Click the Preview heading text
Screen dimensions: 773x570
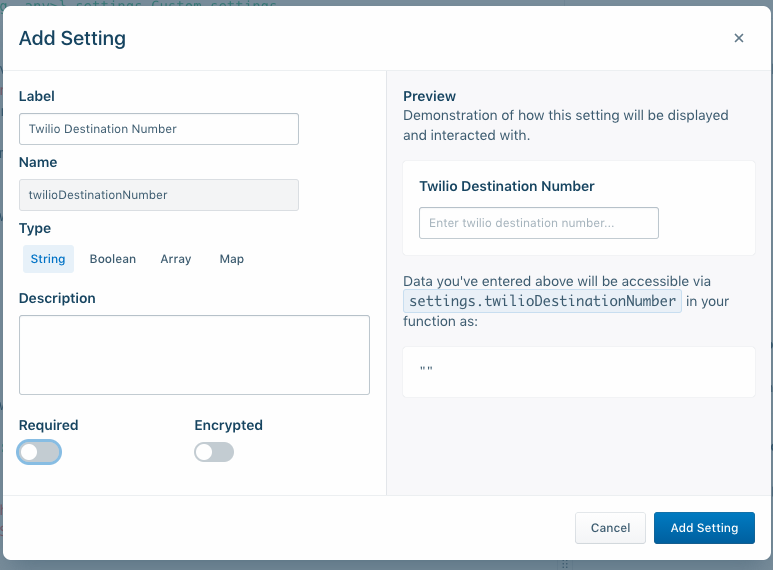(x=429, y=96)
